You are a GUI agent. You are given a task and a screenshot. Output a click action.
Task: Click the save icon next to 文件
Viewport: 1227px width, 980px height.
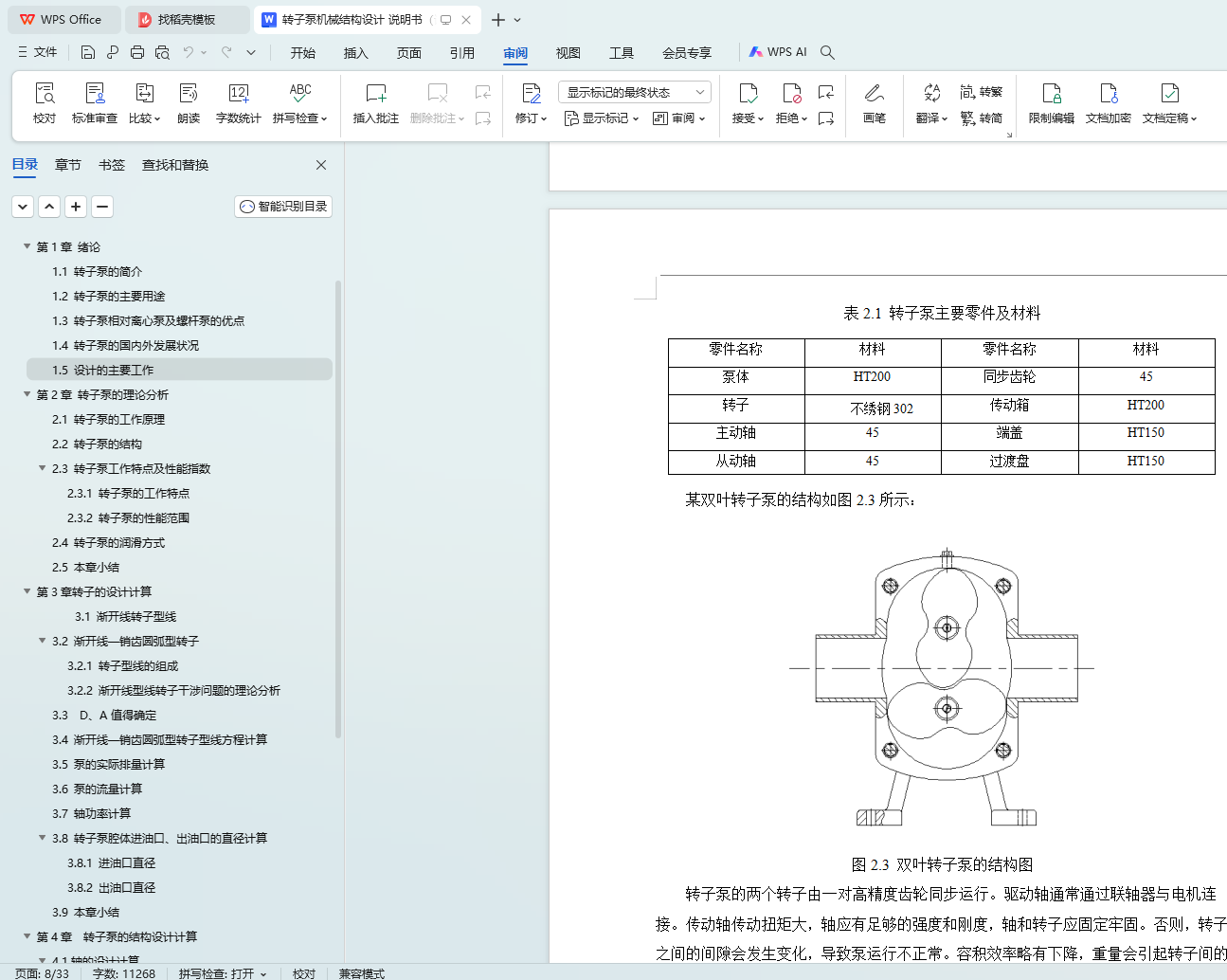[x=88, y=52]
